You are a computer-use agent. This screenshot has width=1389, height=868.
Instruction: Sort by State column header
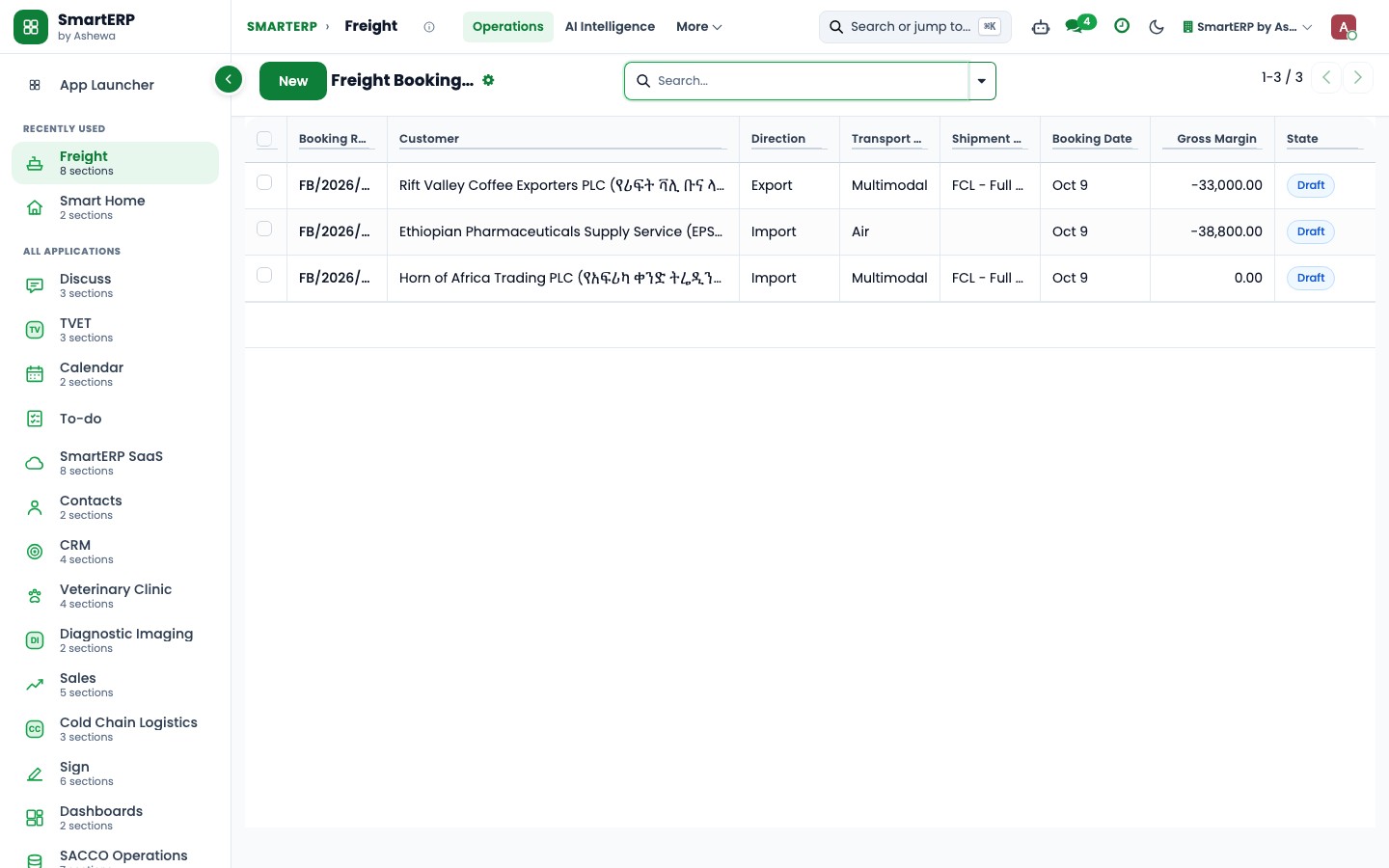tap(1324, 139)
